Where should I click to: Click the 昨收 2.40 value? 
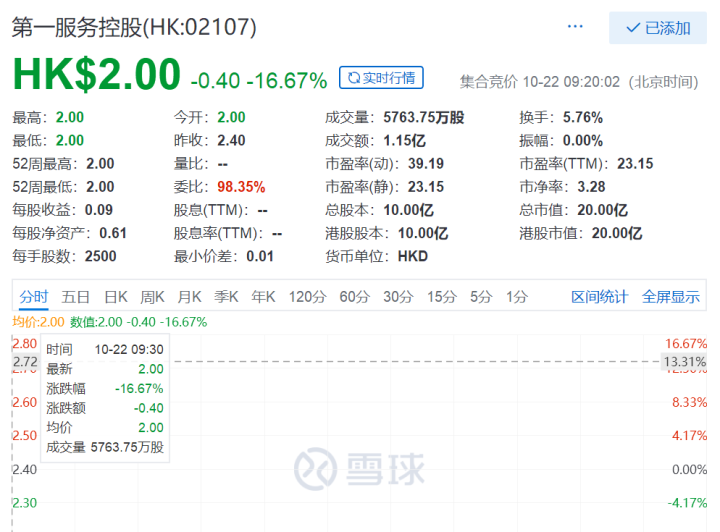(231, 140)
